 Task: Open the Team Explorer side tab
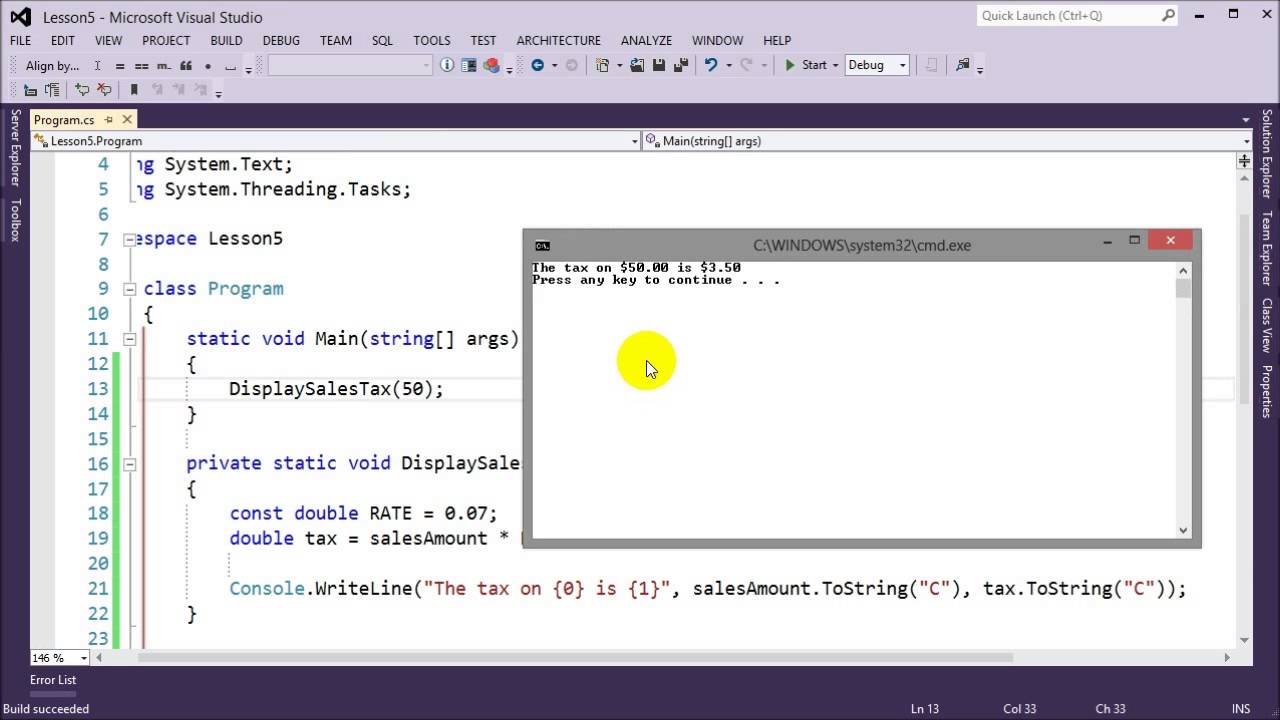tap(1266, 248)
